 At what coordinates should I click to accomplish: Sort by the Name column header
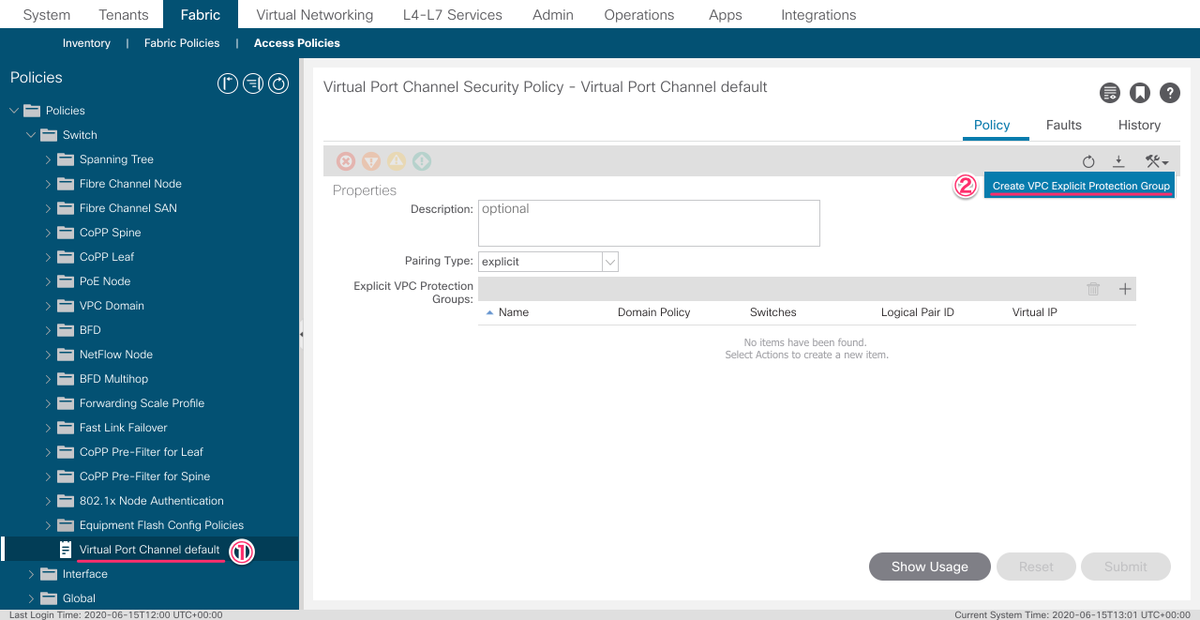[513, 312]
